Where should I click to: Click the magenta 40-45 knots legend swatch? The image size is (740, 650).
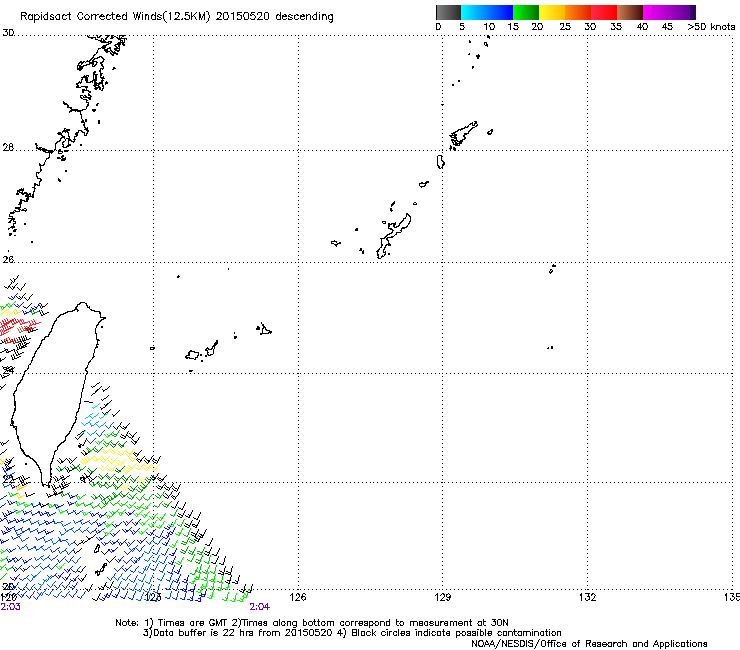tap(656, 12)
